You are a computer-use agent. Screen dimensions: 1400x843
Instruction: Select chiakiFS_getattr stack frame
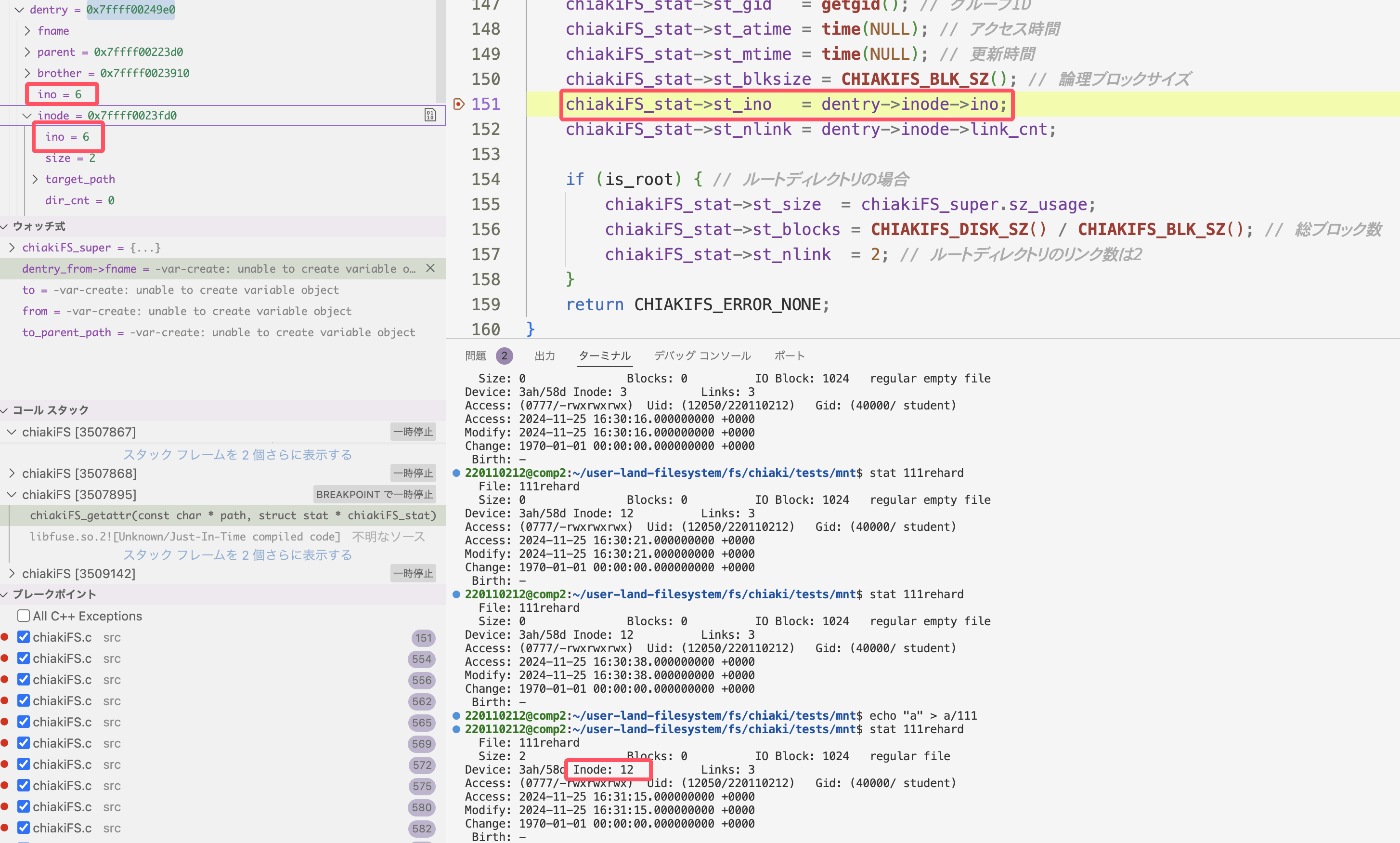[x=233, y=515]
